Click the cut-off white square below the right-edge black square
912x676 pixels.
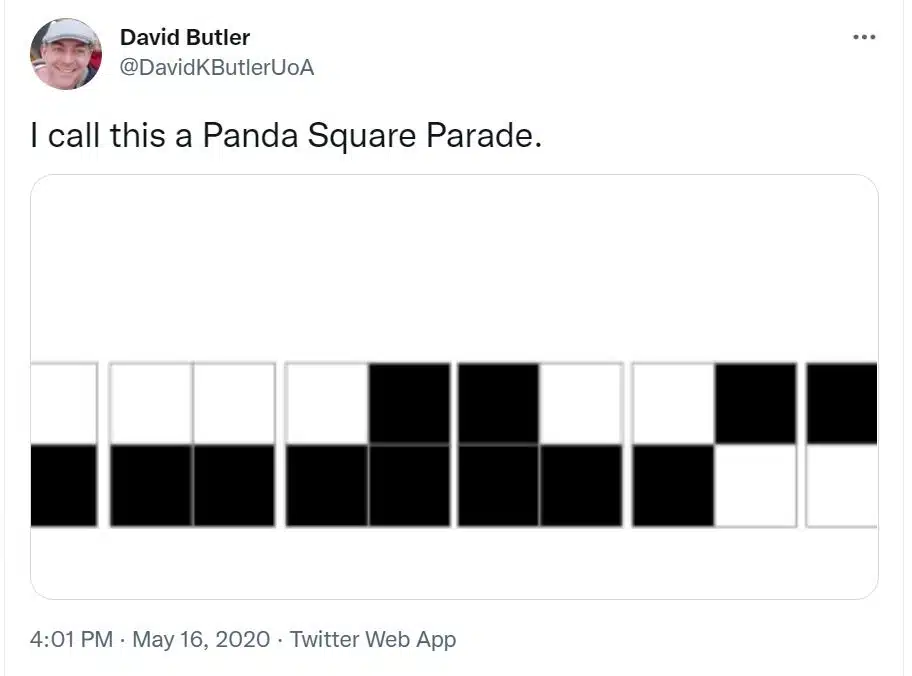[x=842, y=486]
